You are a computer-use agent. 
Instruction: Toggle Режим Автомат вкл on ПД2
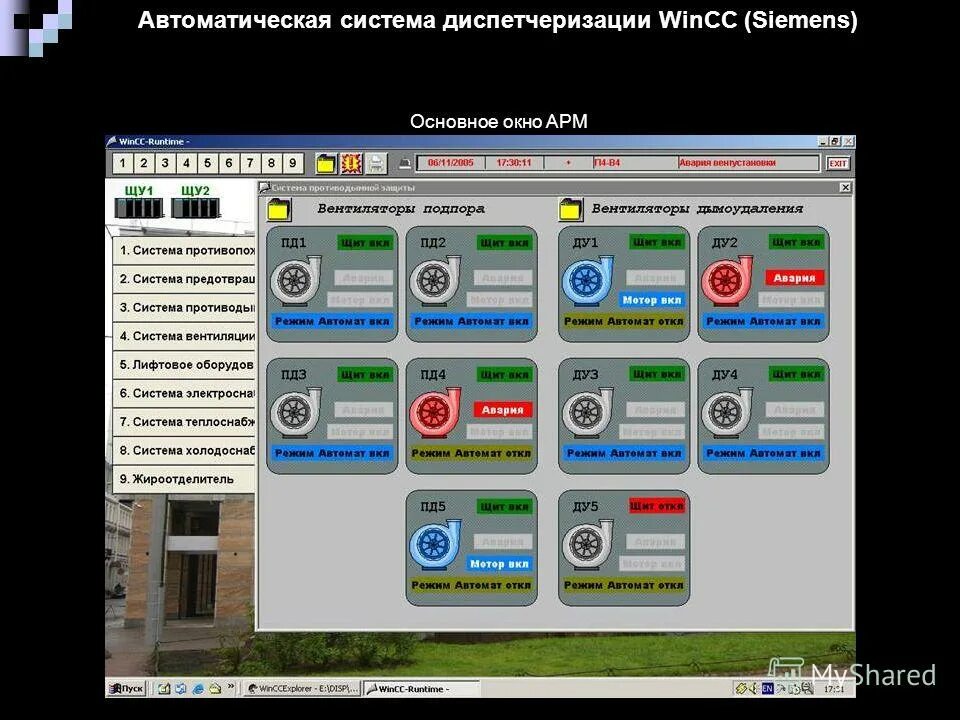(470, 322)
